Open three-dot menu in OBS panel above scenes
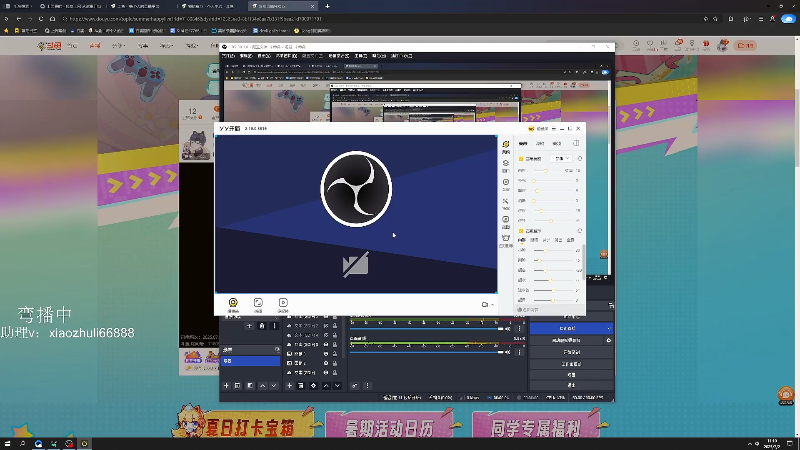800x450 pixels. [274, 326]
